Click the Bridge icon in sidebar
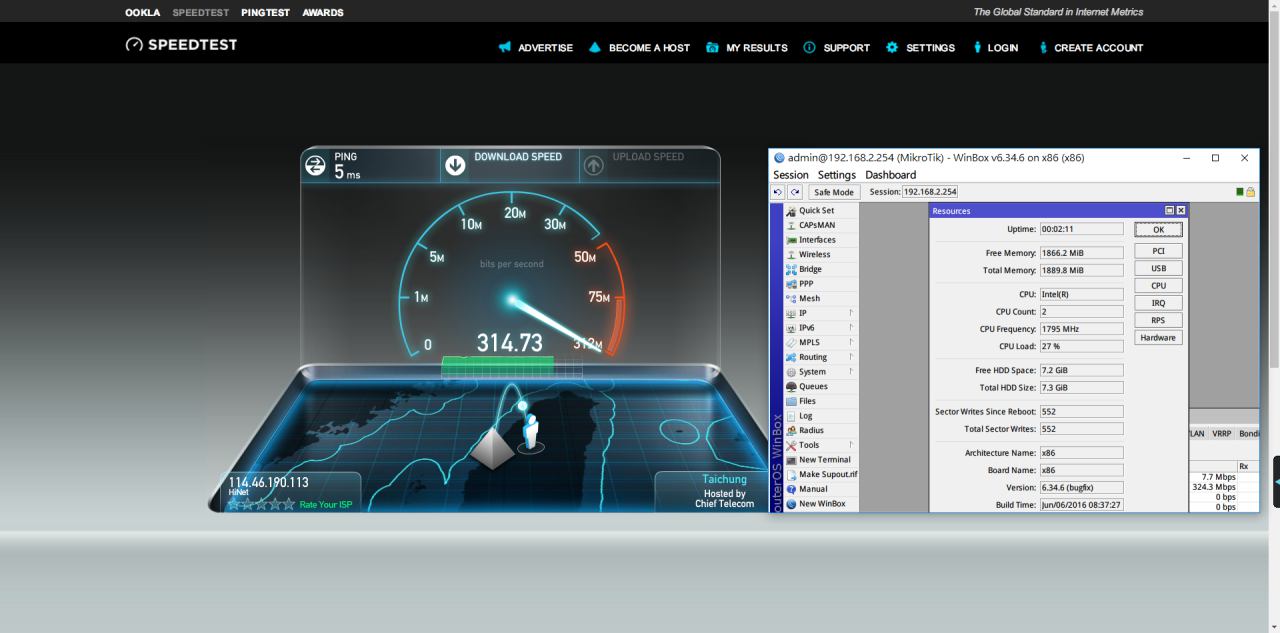Image resolution: width=1280 pixels, height=633 pixels. [792, 269]
